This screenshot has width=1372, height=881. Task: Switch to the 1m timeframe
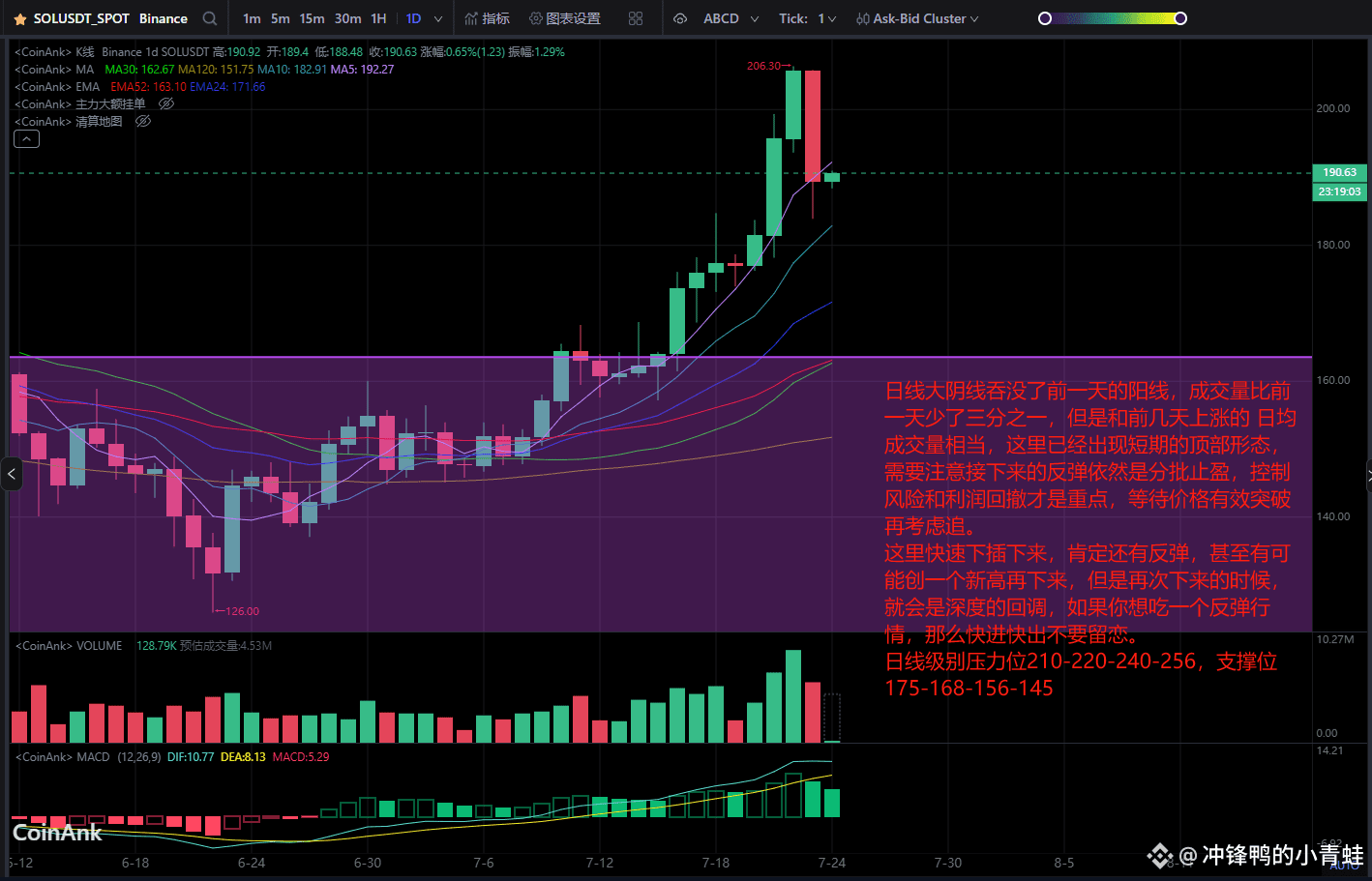coord(252,18)
